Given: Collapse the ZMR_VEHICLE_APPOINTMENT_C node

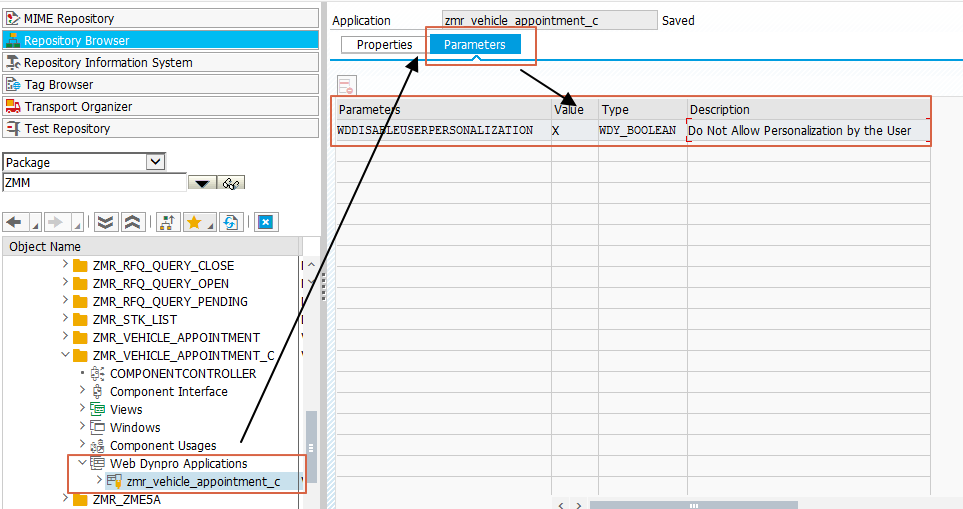Looking at the screenshot, I should pos(65,354).
